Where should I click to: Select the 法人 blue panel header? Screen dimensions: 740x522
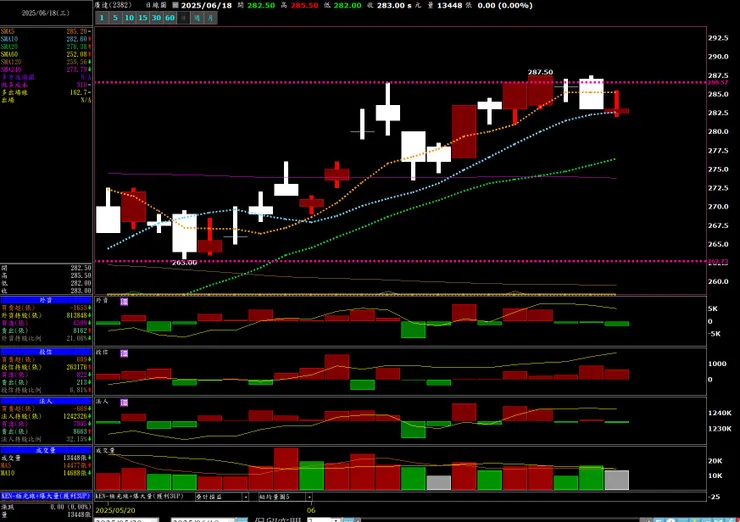pyautogui.click(x=46, y=401)
